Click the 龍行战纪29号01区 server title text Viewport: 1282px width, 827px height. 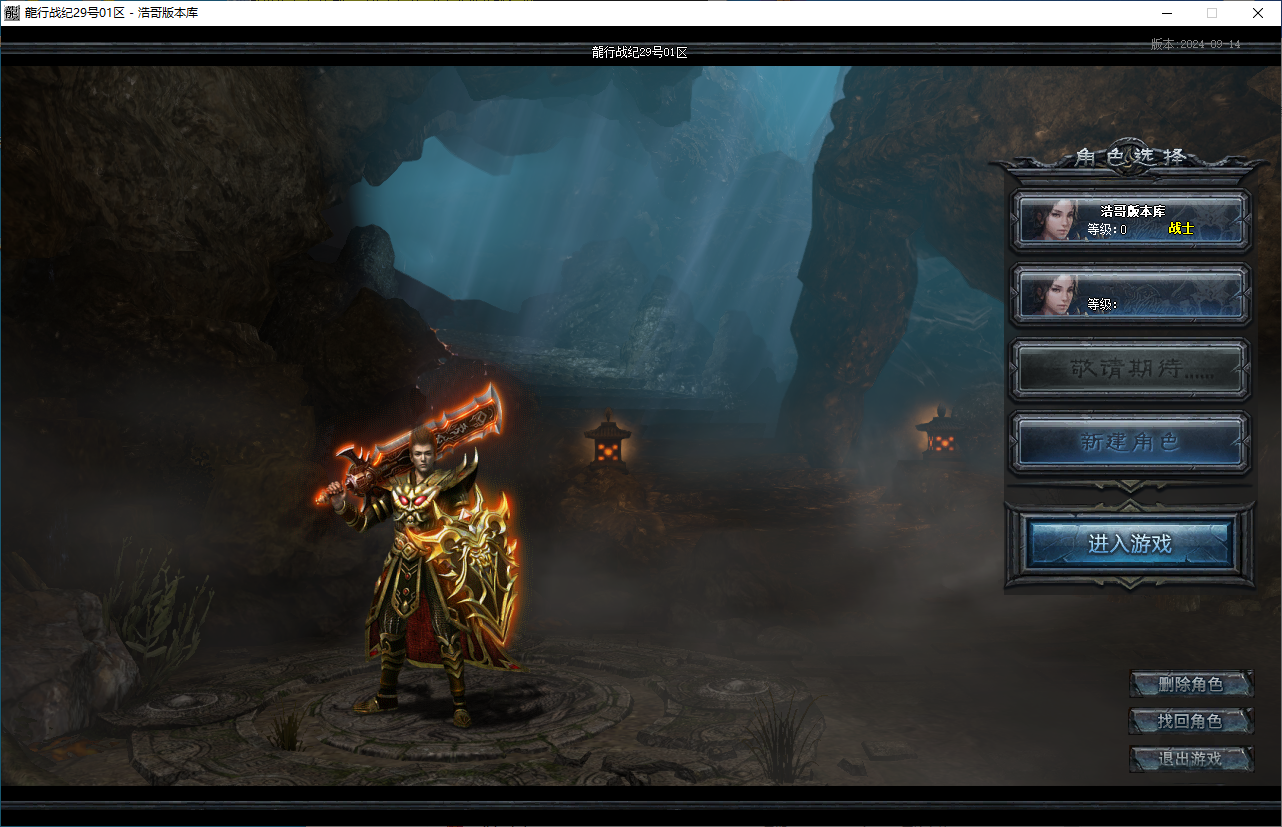tap(640, 52)
